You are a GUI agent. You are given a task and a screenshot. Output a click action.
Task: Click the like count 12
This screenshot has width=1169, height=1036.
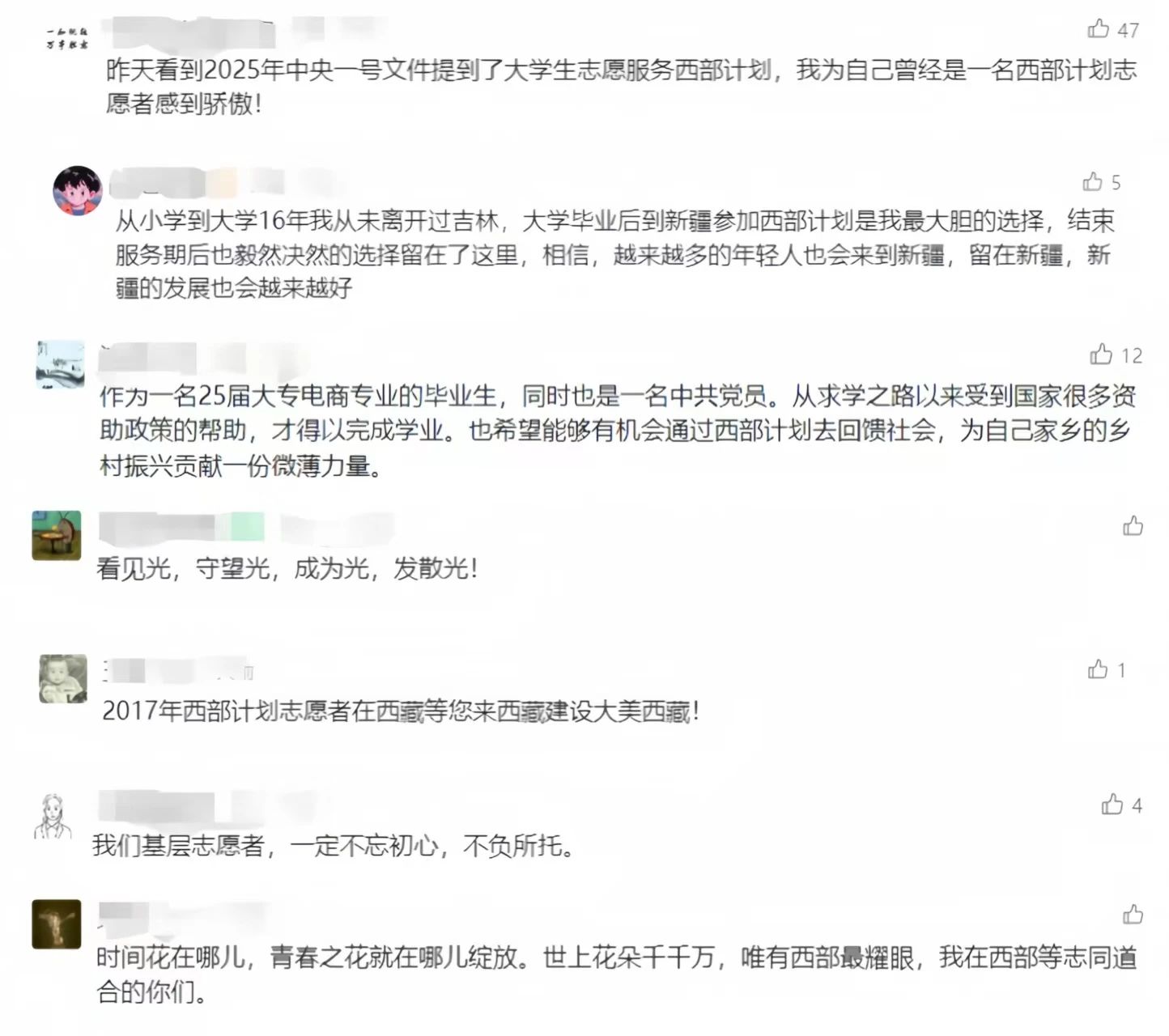coord(1132,355)
